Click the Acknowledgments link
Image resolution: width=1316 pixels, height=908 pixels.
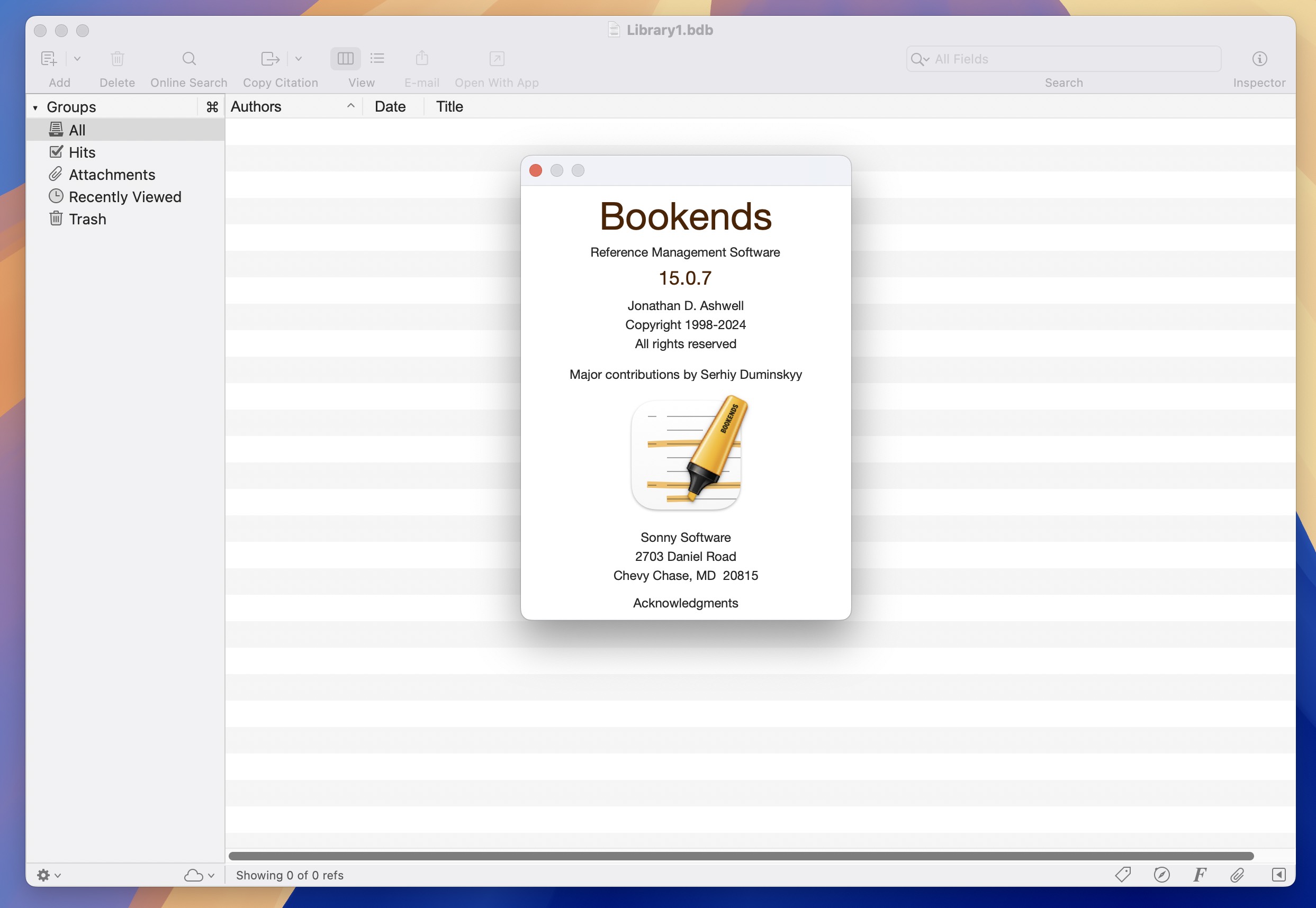[685, 602]
